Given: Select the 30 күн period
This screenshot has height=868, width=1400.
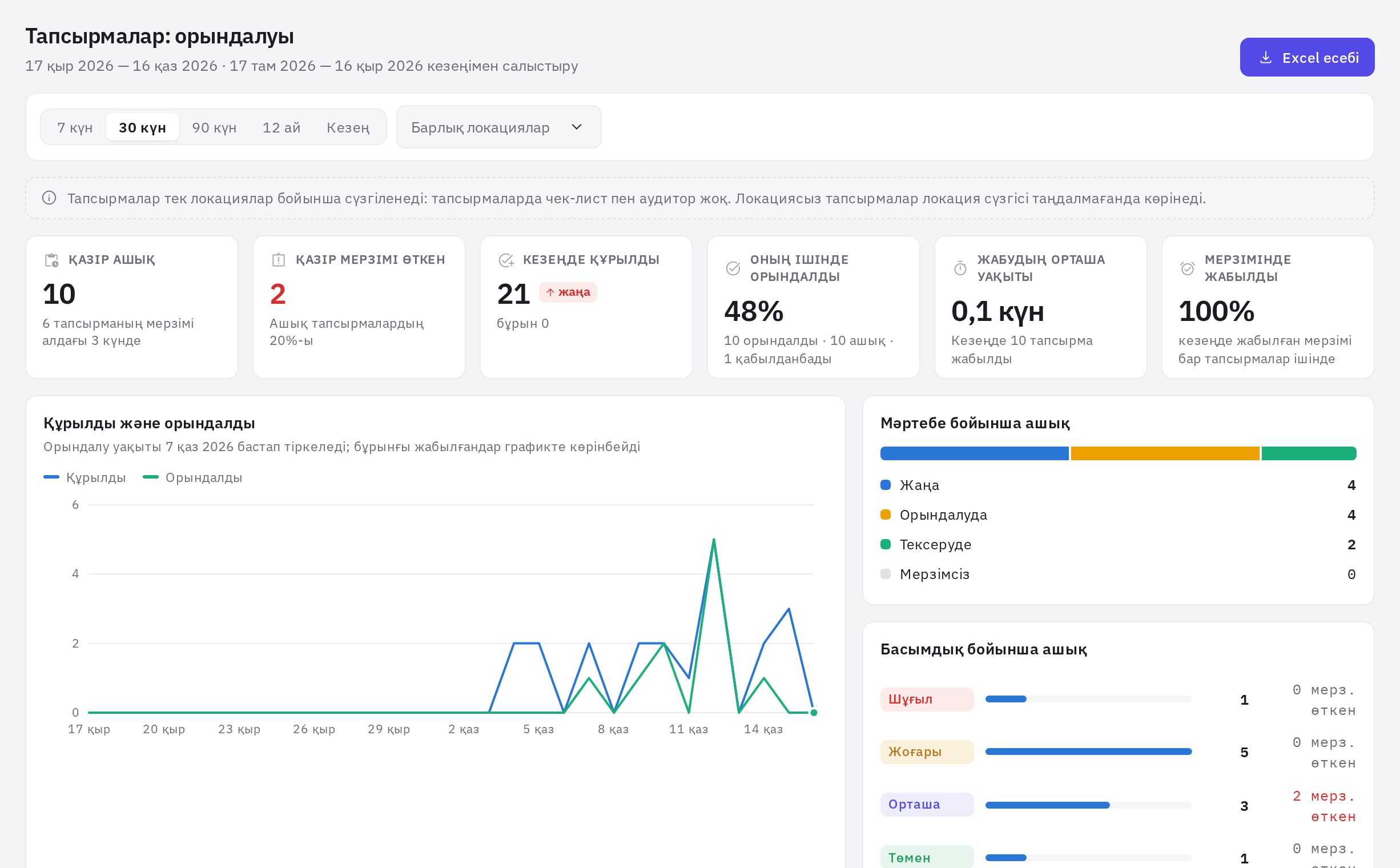Looking at the screenshot, I should pos(142,127).
